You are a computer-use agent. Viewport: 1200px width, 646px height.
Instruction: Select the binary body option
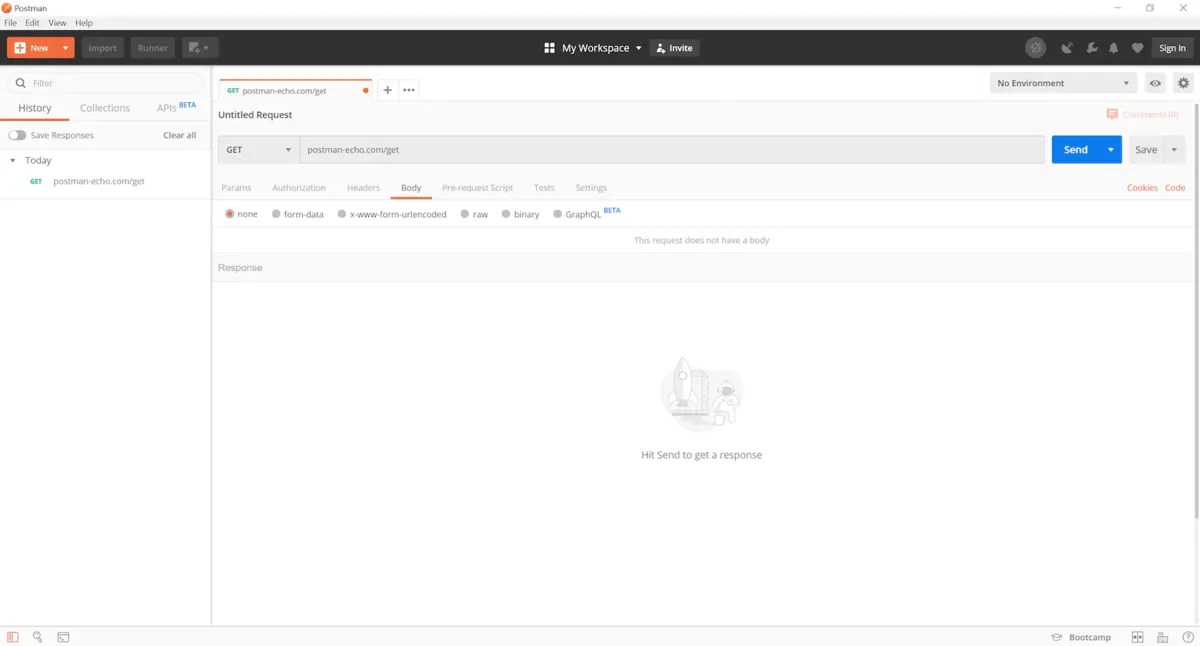click(506, 214)
